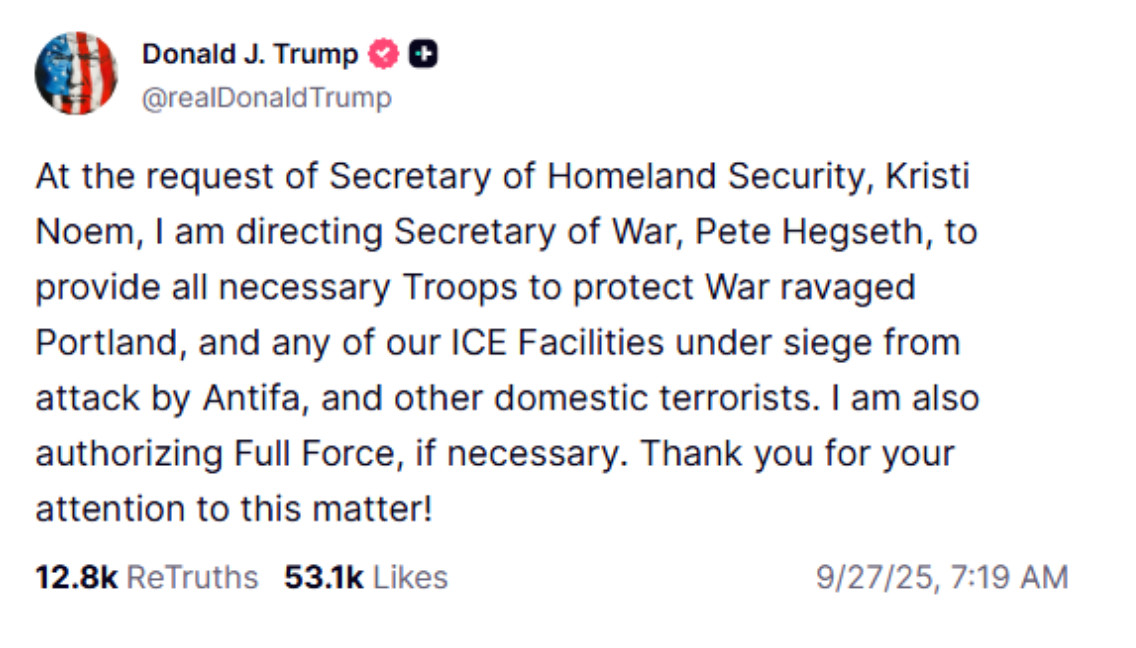Screen dimensions: 1136x648
Task: Click the closing line ending in matter!
Action: coord(234,509)
